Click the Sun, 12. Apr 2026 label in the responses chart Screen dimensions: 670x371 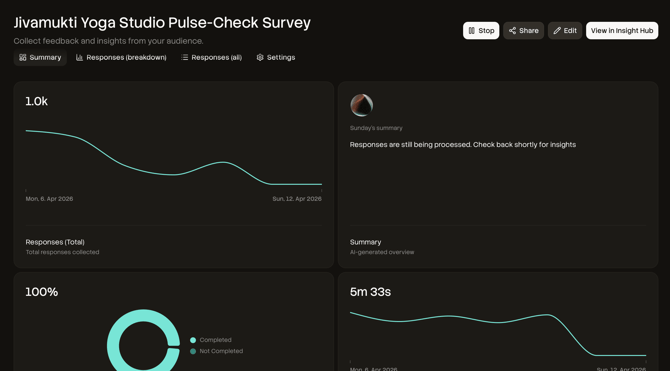297,199
